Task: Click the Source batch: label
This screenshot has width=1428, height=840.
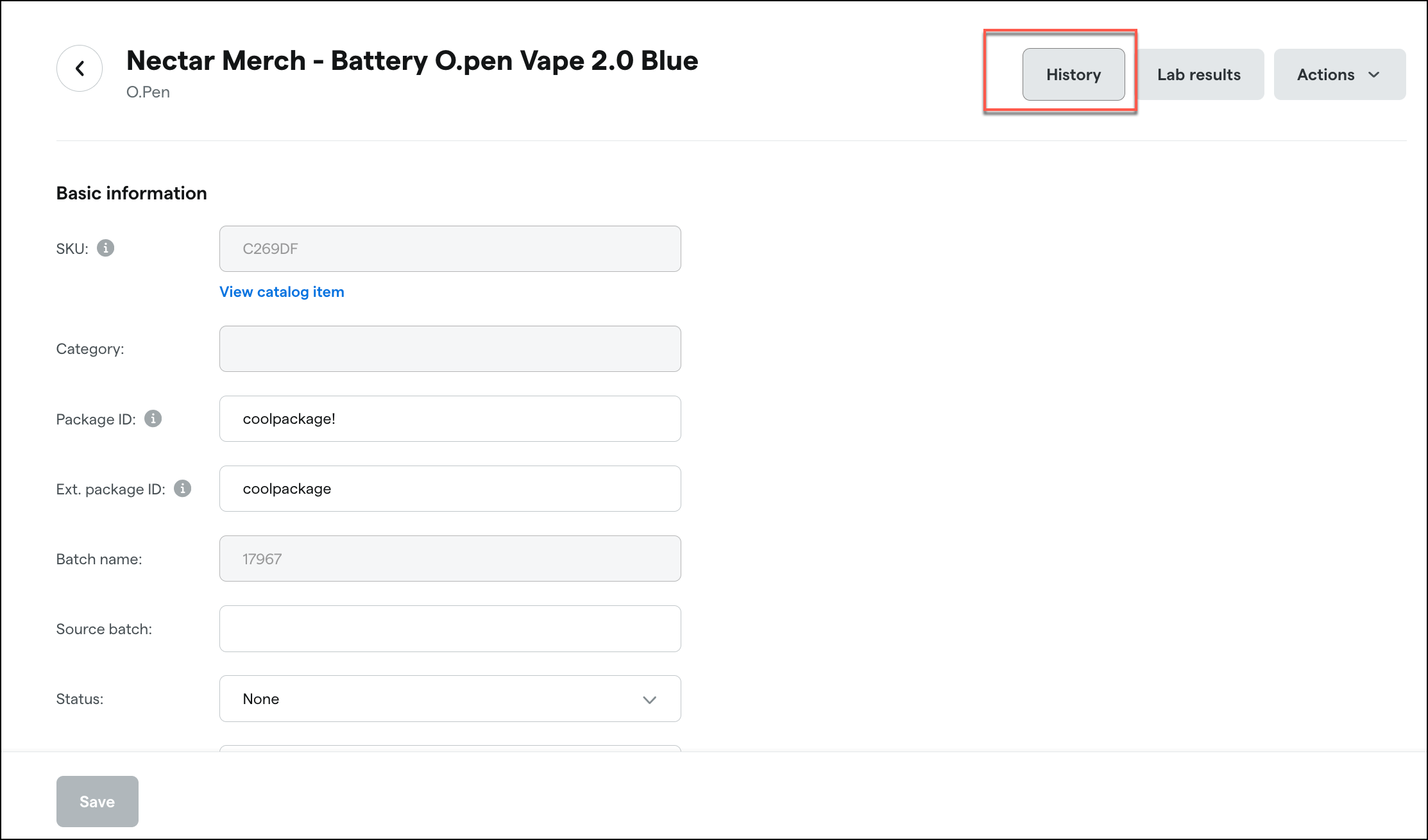Action: (x=104, y=629)
